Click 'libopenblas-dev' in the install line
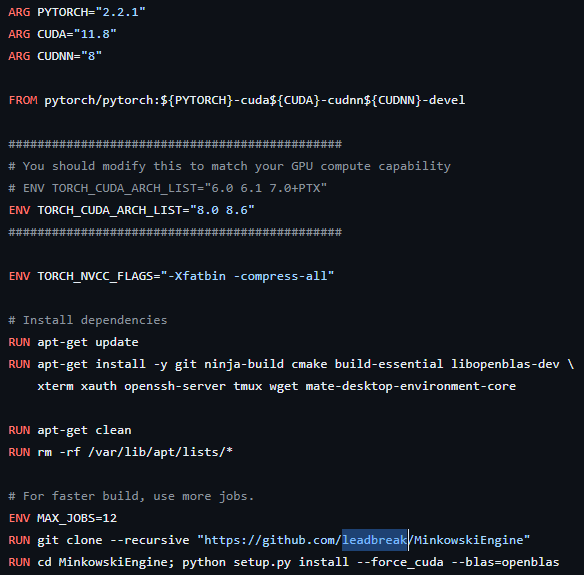Image resolution: width=584 pixels, height=575 pixels. click(x=505, y=364)
